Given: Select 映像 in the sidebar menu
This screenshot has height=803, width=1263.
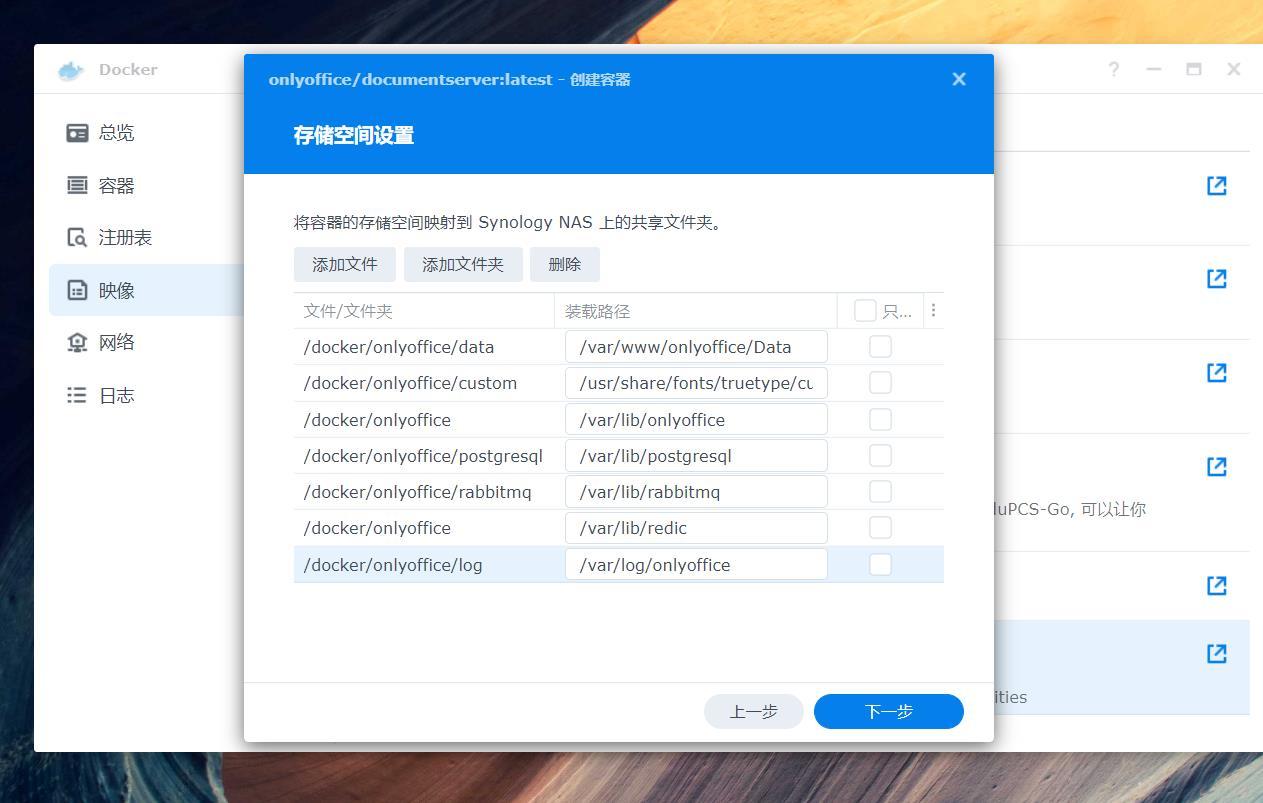Looking at the screenshot, I should (x=76, y=290).
